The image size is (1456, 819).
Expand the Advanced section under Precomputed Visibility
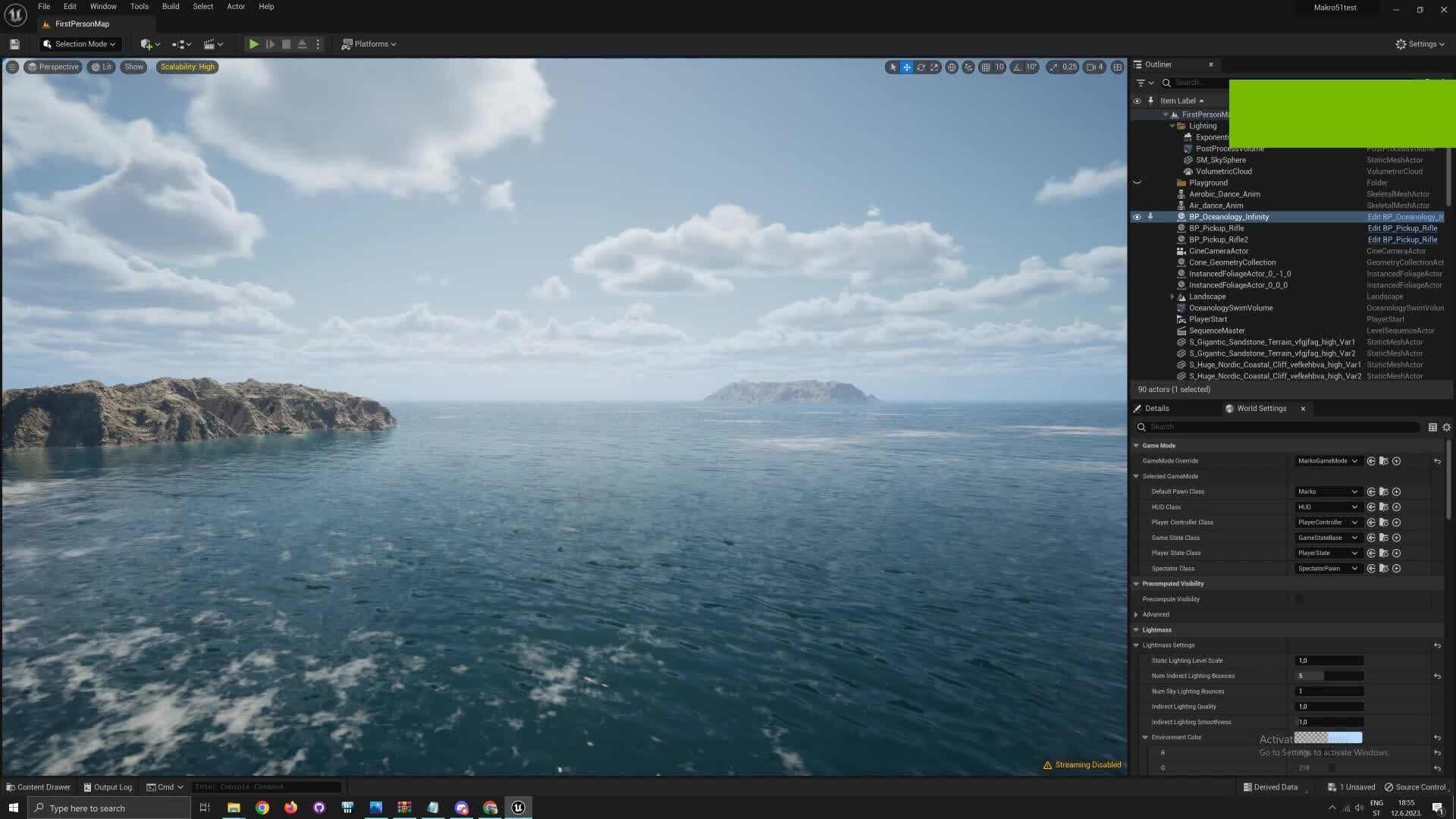1135,614
